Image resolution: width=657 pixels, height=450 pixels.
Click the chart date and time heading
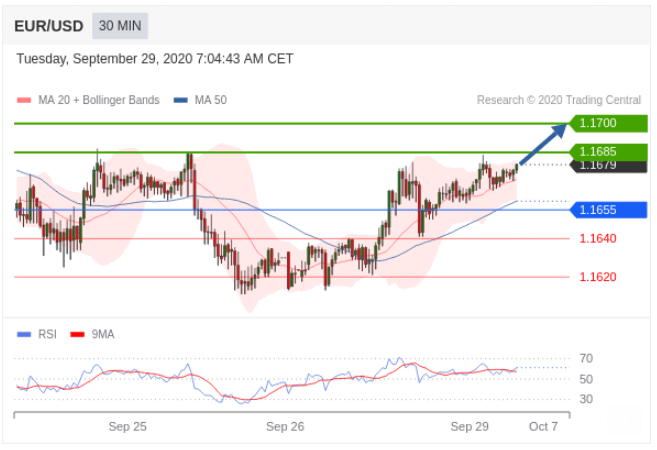click(x=155, y=59)
